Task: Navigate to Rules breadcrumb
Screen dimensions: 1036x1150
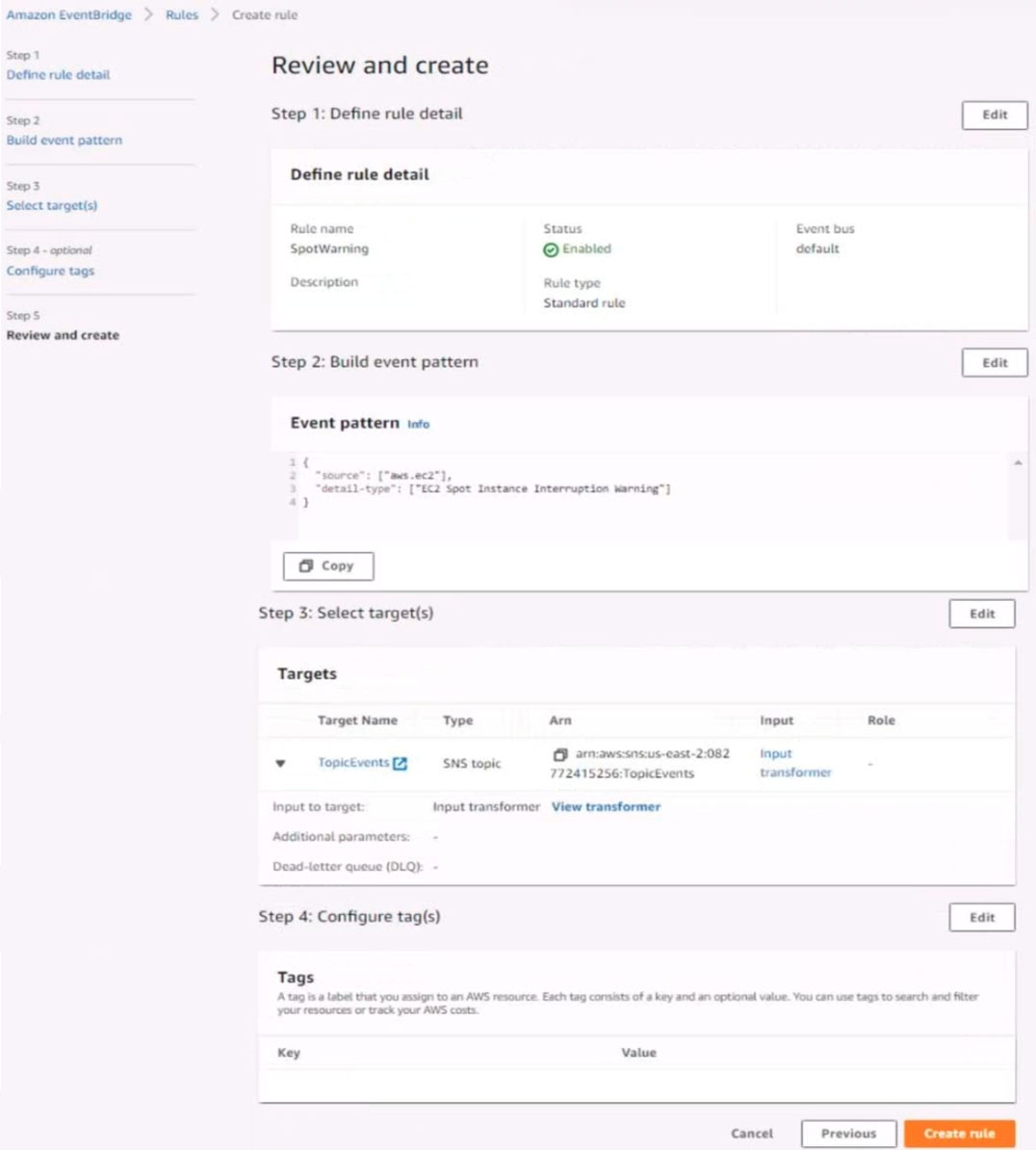Action: (x=181, y=15)
